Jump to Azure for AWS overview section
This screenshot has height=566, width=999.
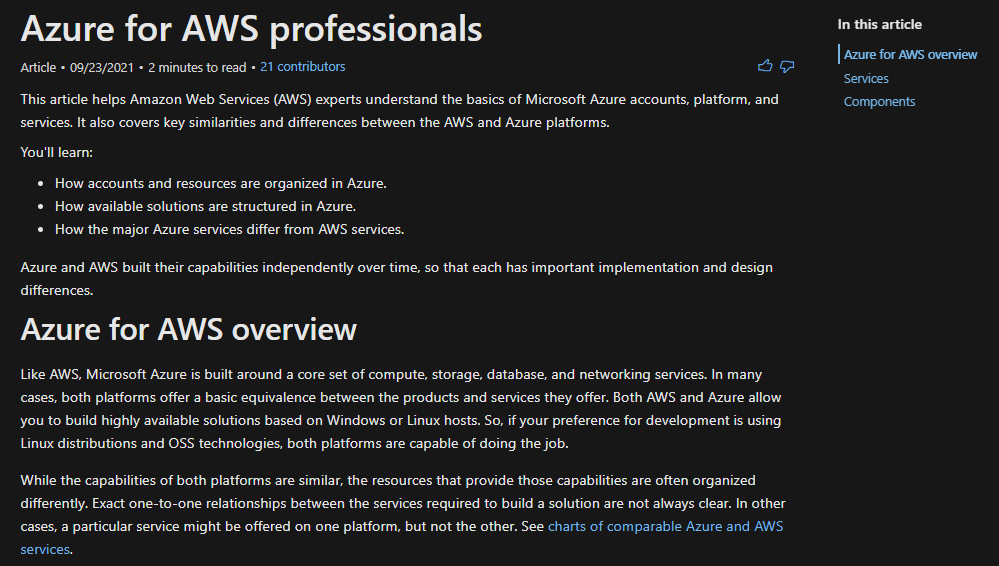(x=910, y=55)
